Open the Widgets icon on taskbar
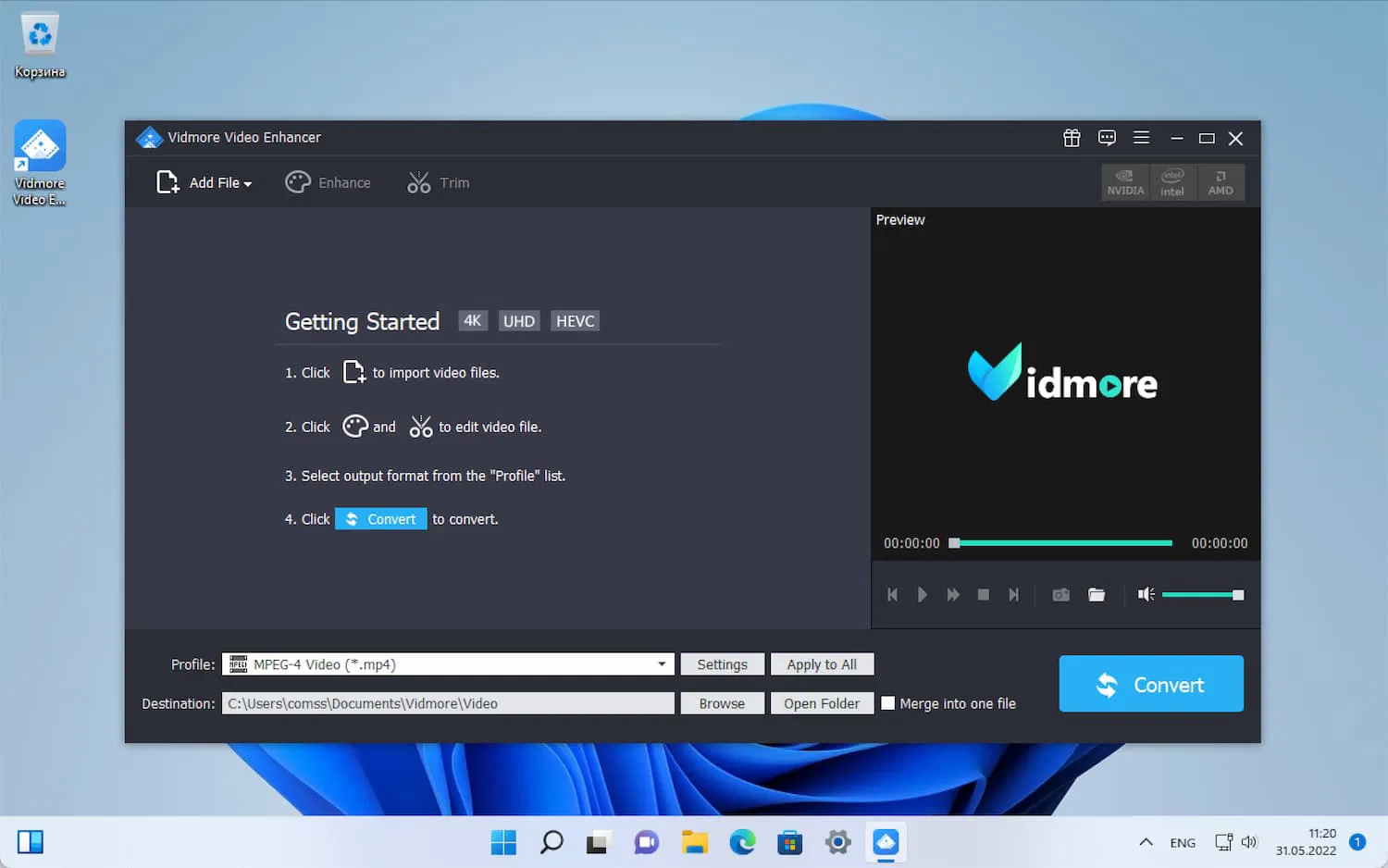This screenshot has width=1388, height=868. [31, 842]
